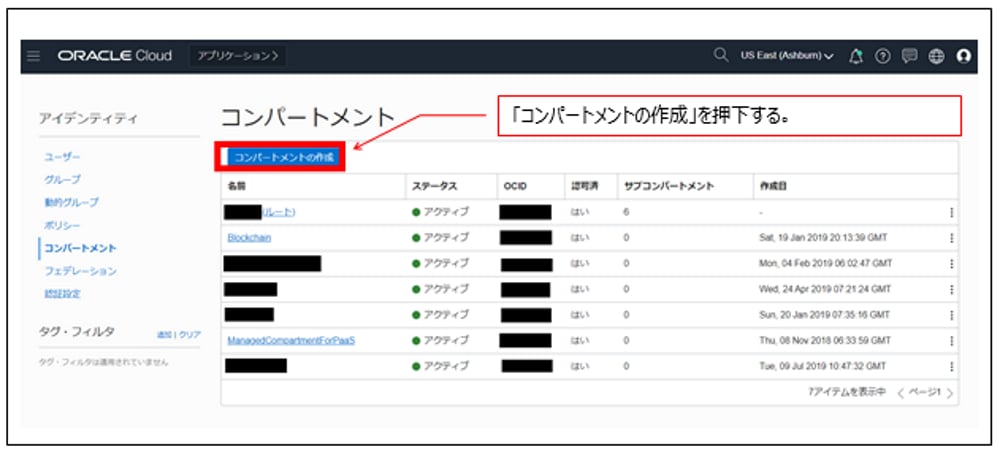
Task: Open the 認証設定 sidebar item
Action: point(62,294)
